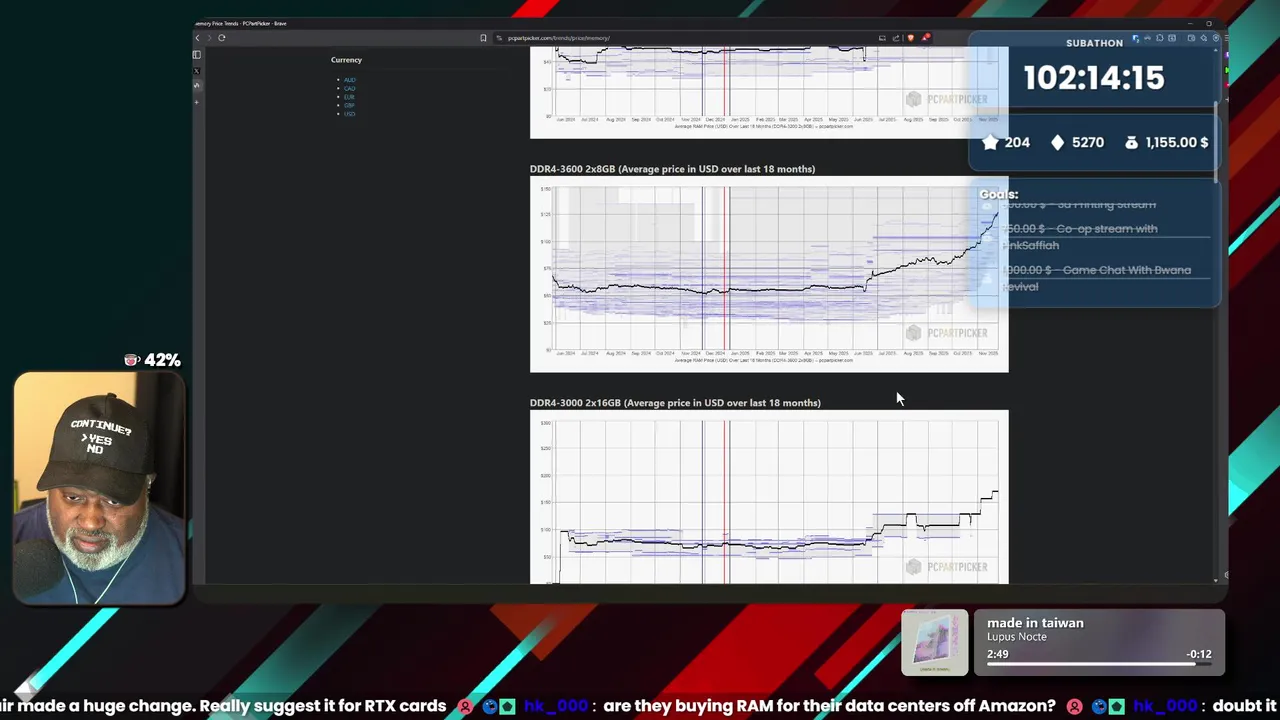The image size is (1280, 720).
Task: Reload the PCPartPicker page
Action: pos(222,38)
